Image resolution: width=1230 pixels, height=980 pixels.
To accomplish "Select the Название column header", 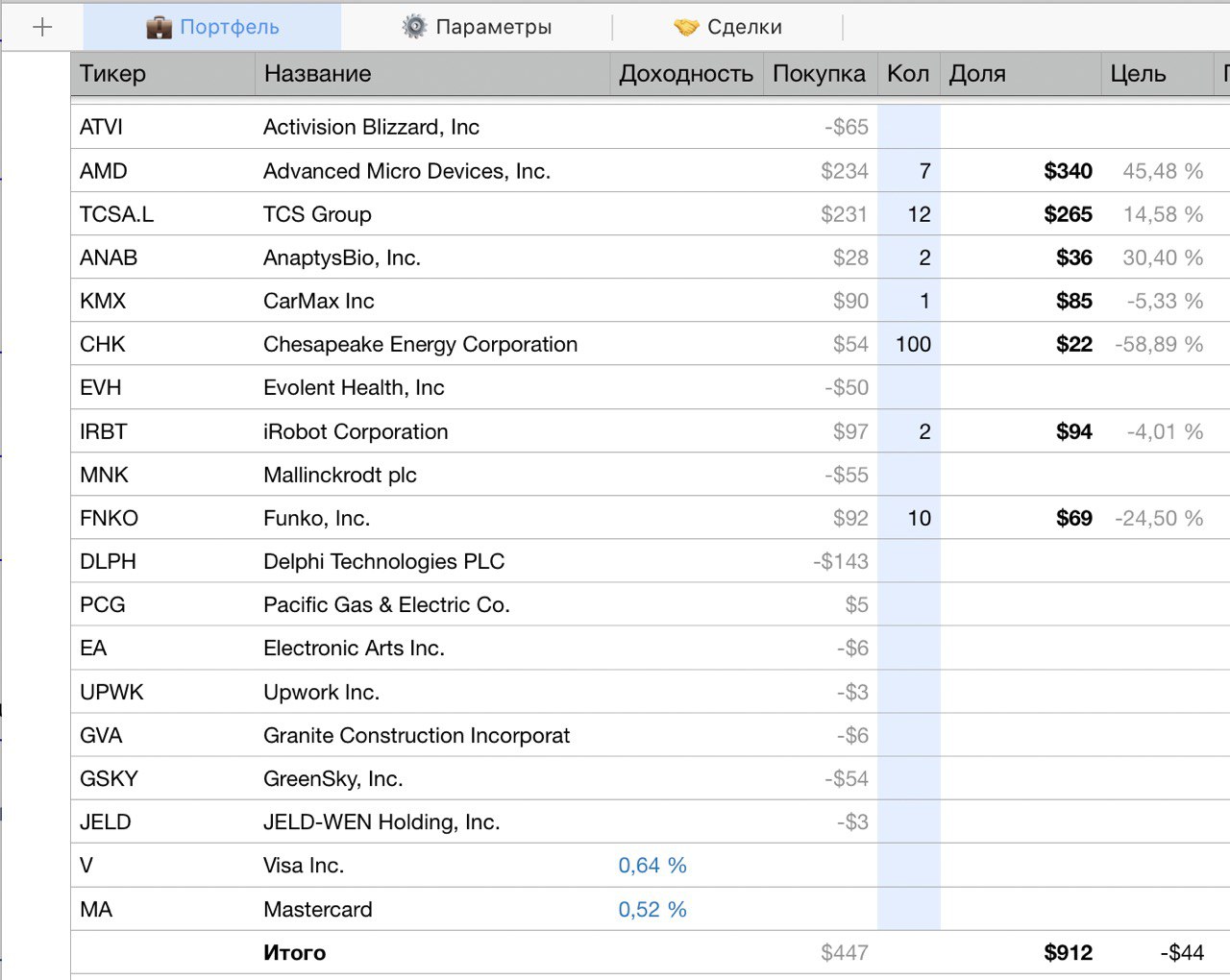I will (432, 74).
